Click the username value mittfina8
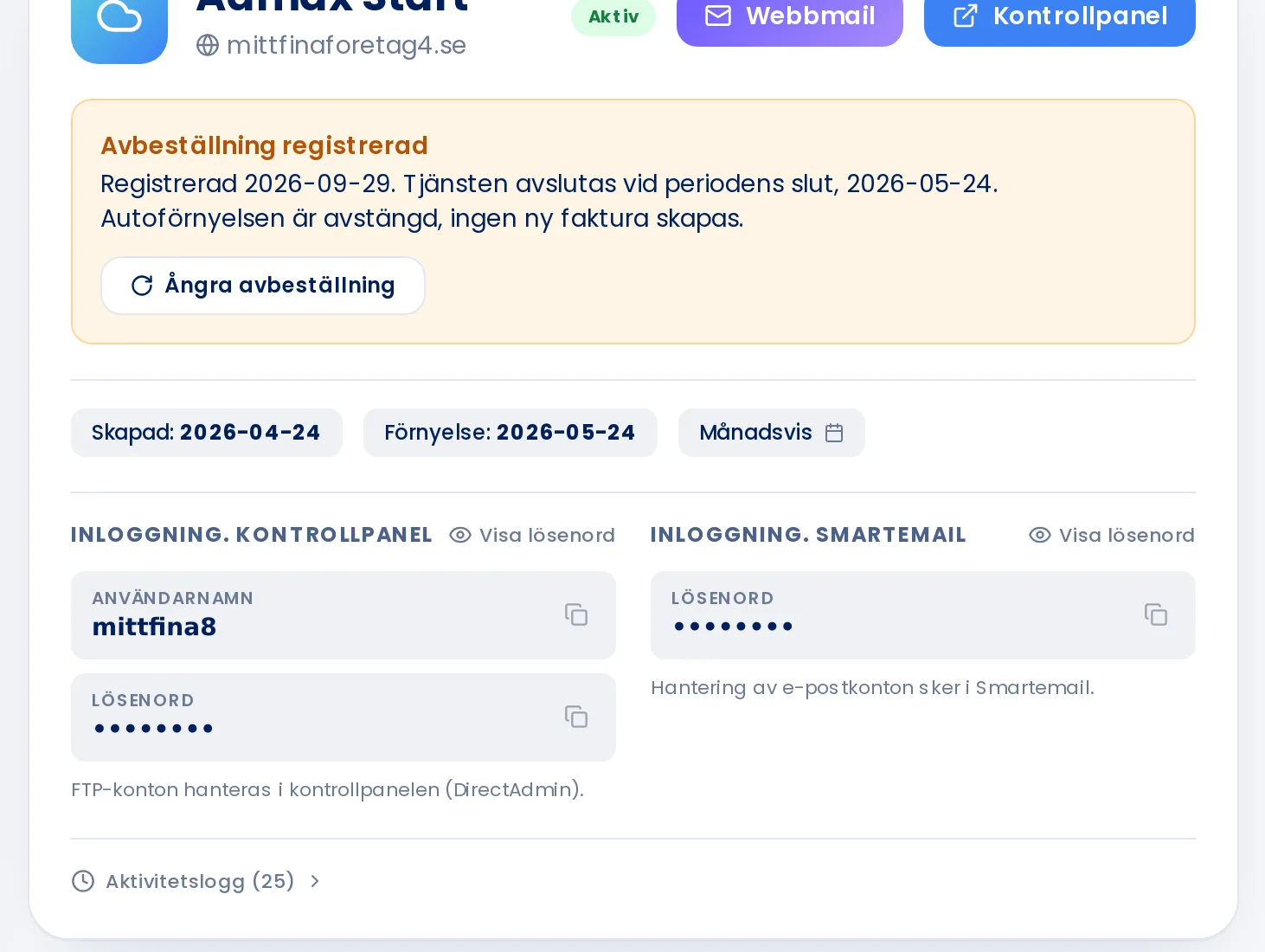 point(154,627)
